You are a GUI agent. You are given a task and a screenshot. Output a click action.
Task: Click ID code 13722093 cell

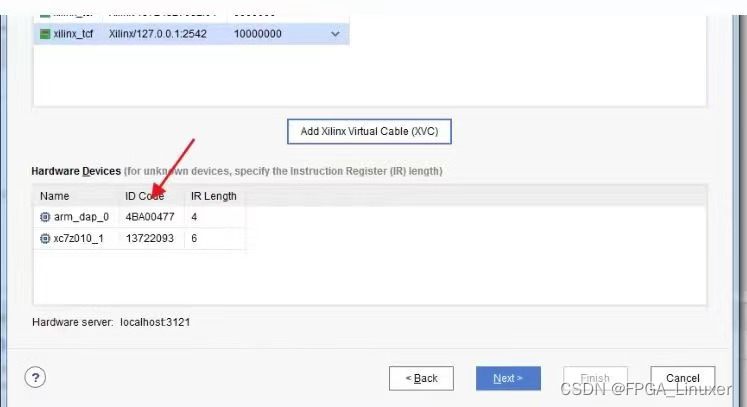(150, 238)
